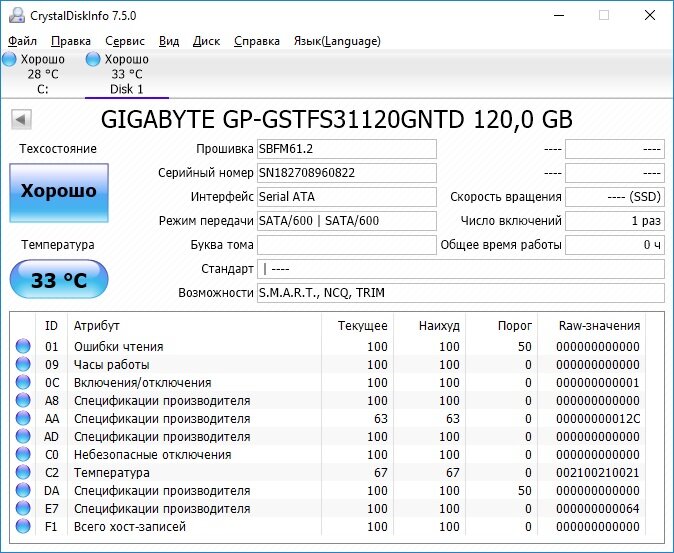The width and height of the screenshot is (674, 553).
Task: Click the Режим передачи field SATA/600
Action: click(x=347, y=221)
